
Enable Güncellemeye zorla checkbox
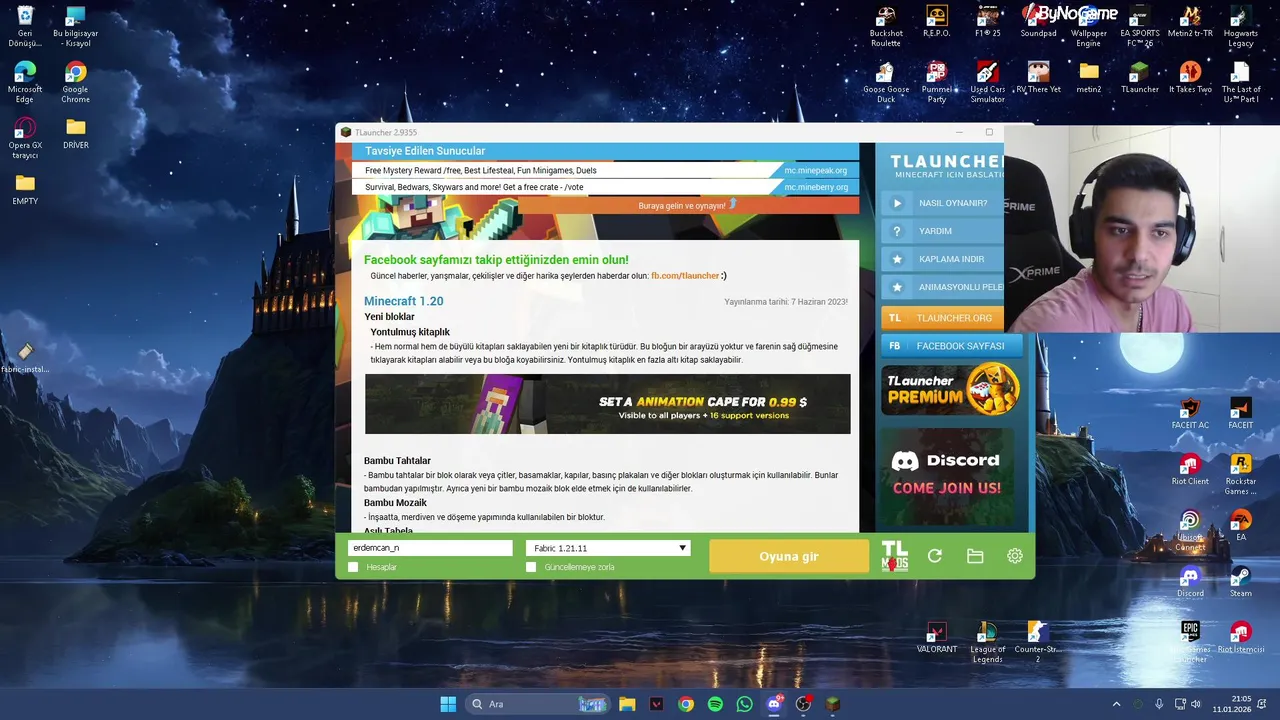[x=531, y=567]
